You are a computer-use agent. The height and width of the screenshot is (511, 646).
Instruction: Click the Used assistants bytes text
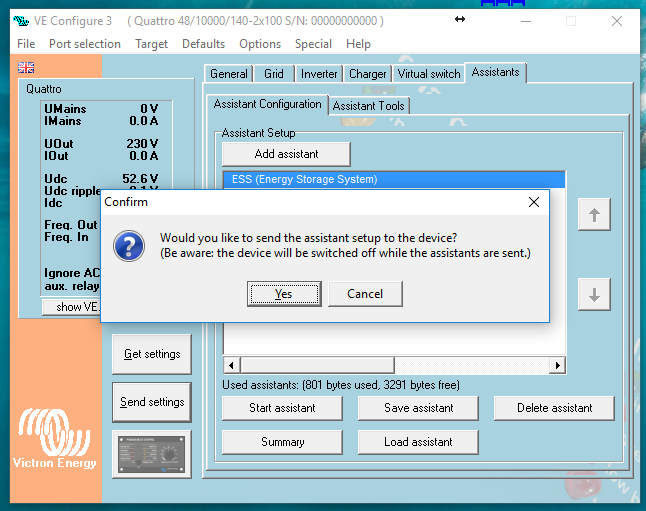(341, 385)
